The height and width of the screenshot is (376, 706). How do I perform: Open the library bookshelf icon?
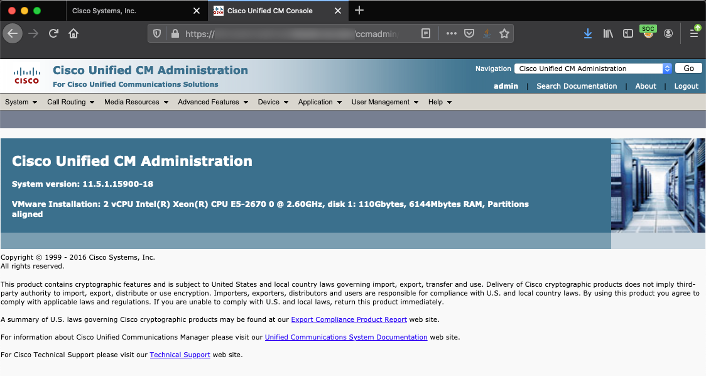[608, 34]
